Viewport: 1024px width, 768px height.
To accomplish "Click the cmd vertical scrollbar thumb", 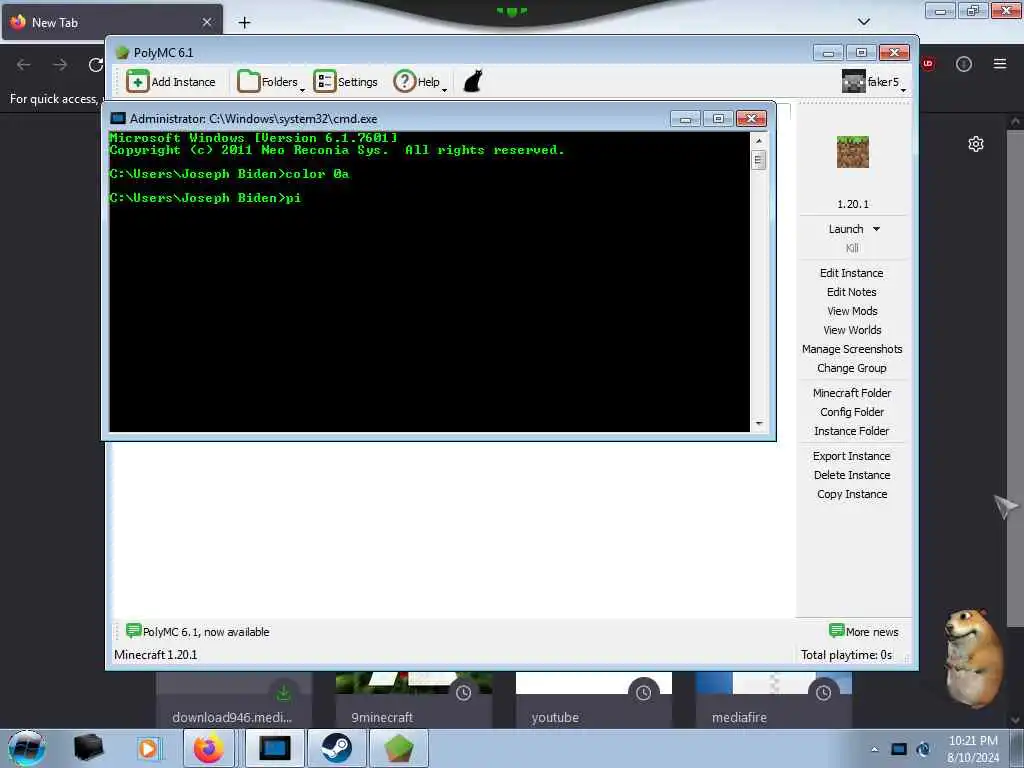I will pos(758,160).
